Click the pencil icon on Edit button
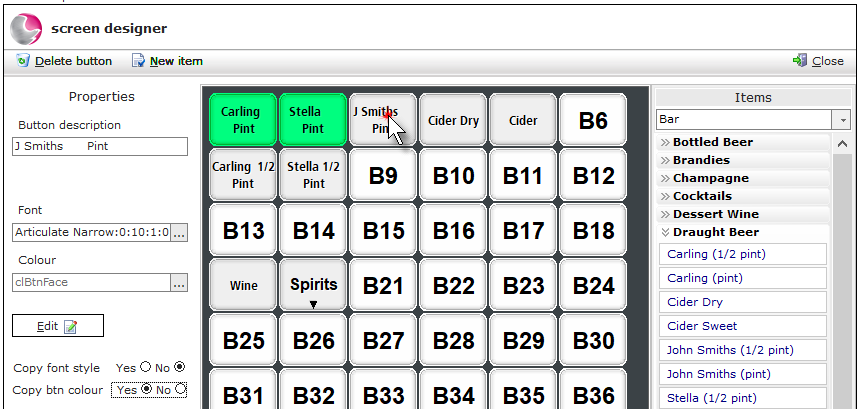The image size is (861, 409). pyautogui.click(x=70, y=327)
